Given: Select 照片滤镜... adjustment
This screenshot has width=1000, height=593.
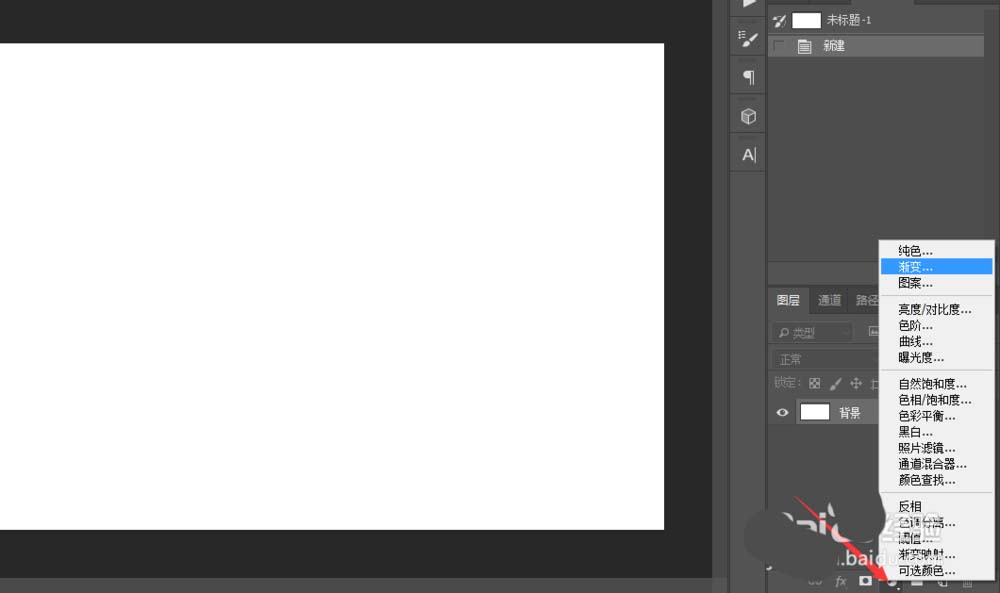Looking at the screenshot, I should point(936,448).
